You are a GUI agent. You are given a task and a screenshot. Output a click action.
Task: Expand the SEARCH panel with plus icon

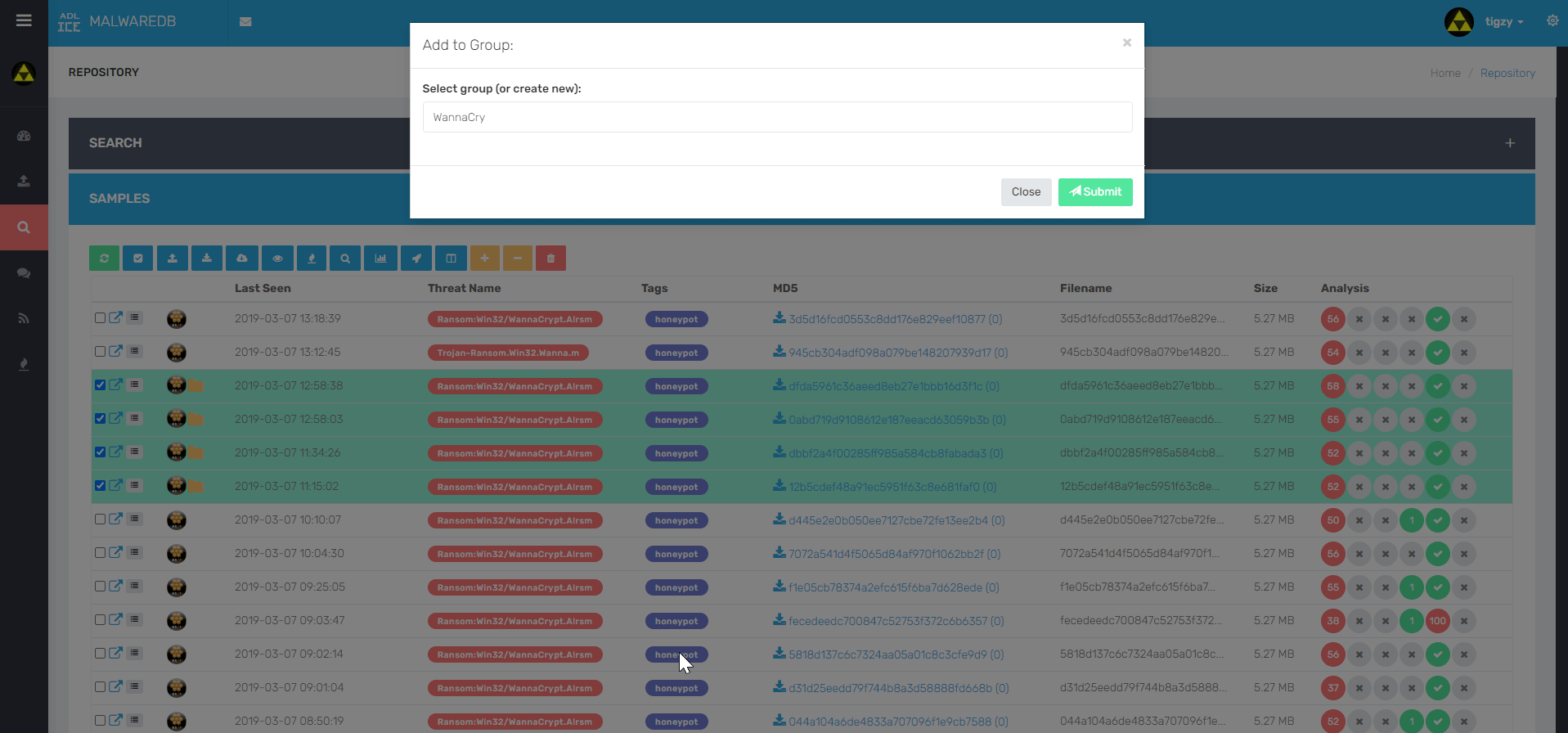1509,143
